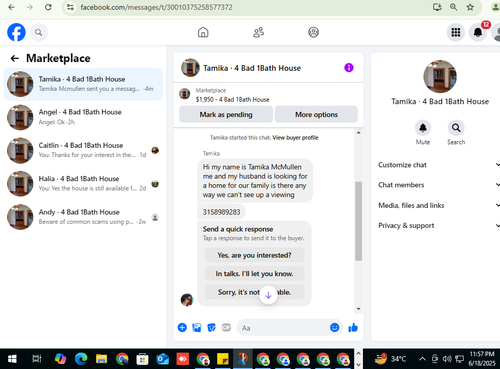This screenshot has width=500, height=369.
Task: Choose a GIF icon in composer
Action: tap(226, 327)
